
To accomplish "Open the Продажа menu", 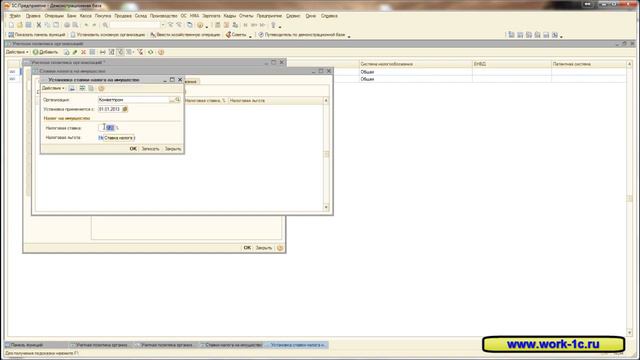I will [x=123, y=16].
